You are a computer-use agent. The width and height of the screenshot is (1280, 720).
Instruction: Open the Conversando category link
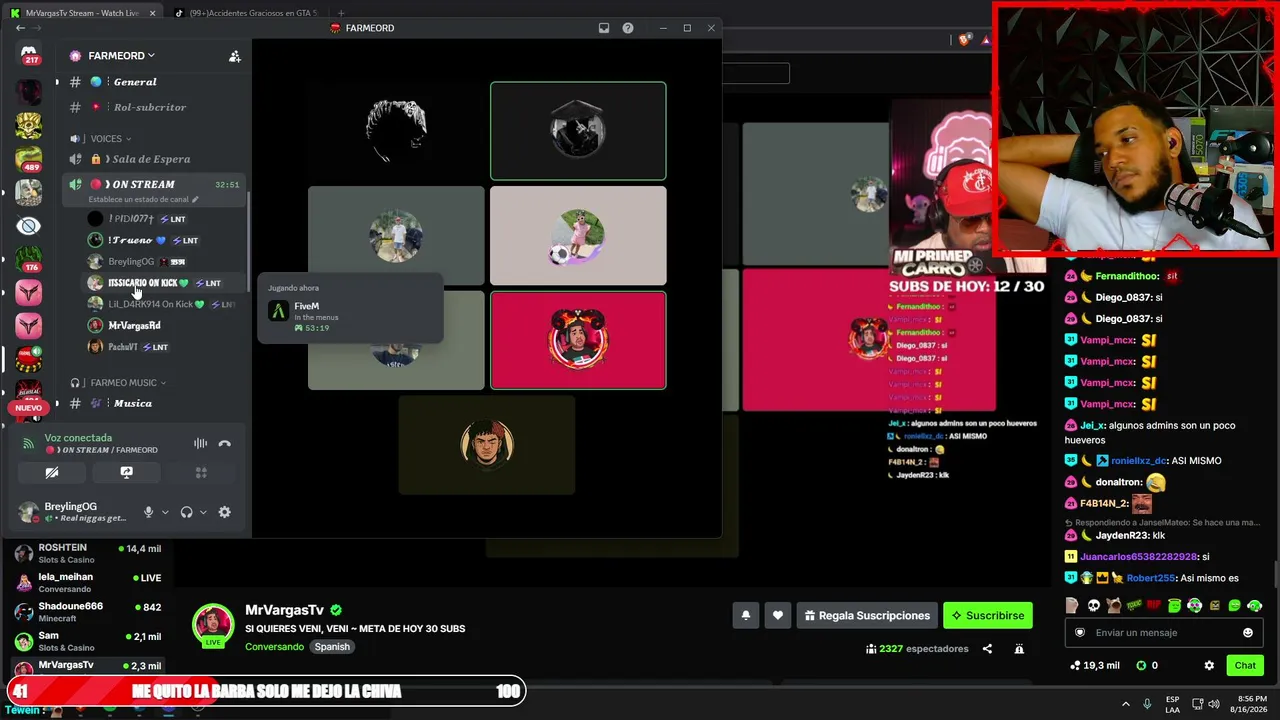274,647
